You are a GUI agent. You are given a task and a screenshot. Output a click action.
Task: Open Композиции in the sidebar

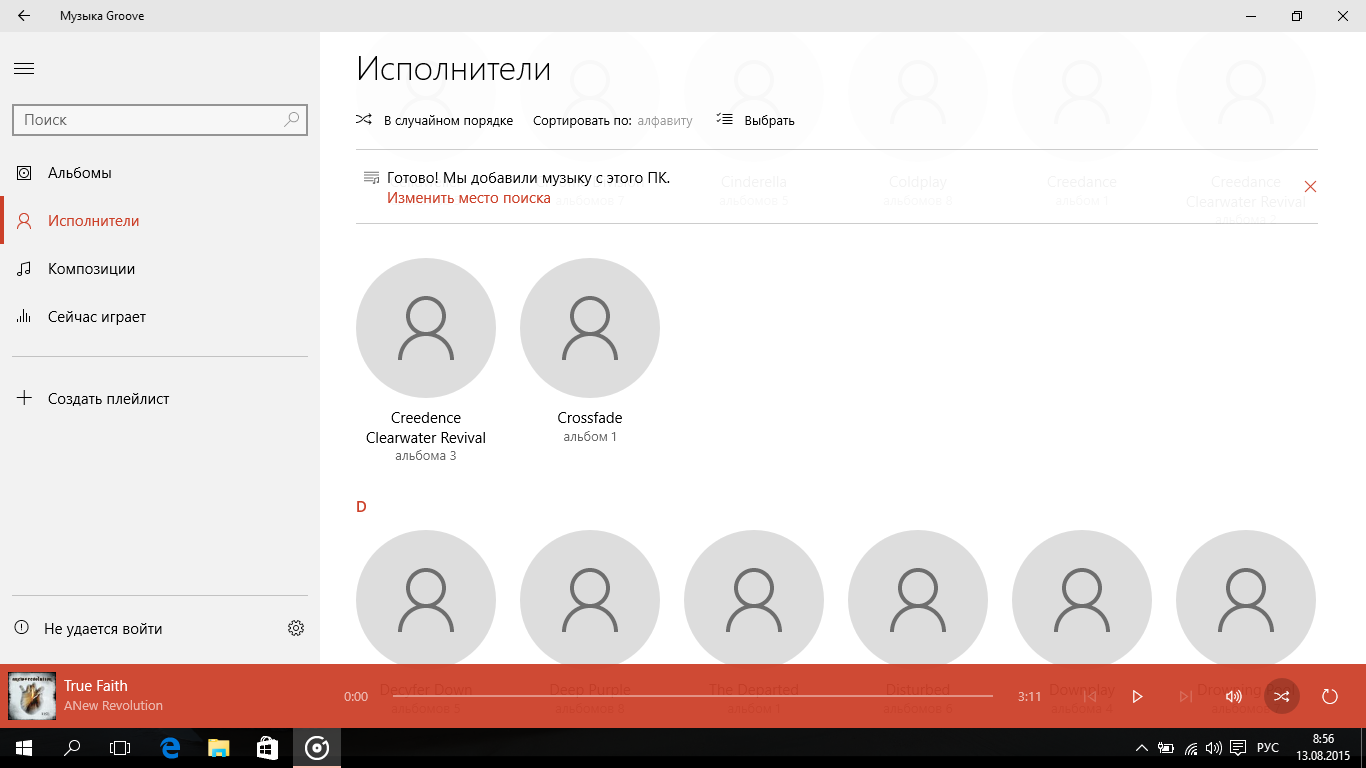tap(160, 269)
